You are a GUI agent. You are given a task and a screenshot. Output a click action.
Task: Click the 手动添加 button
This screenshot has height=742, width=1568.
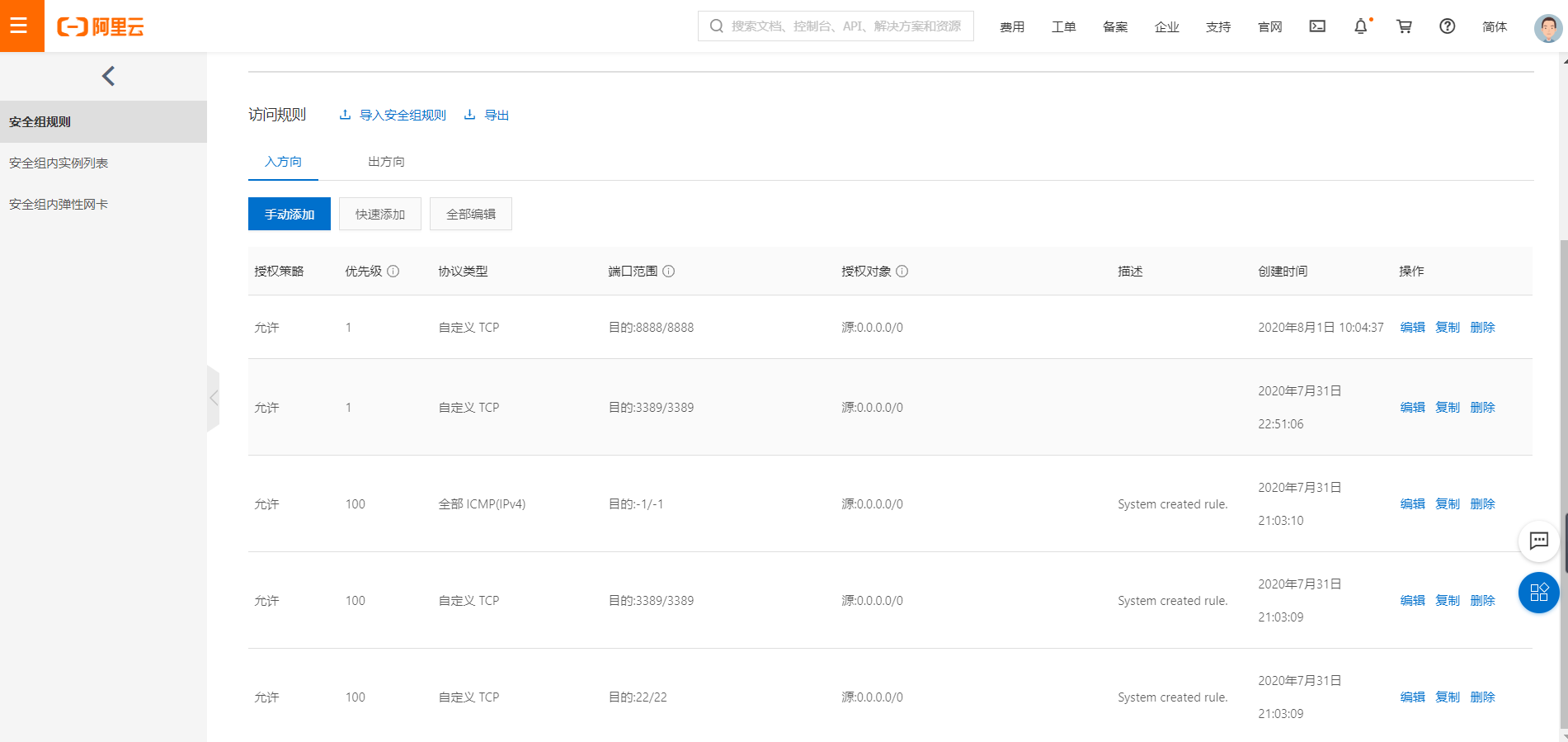(290, 214)
